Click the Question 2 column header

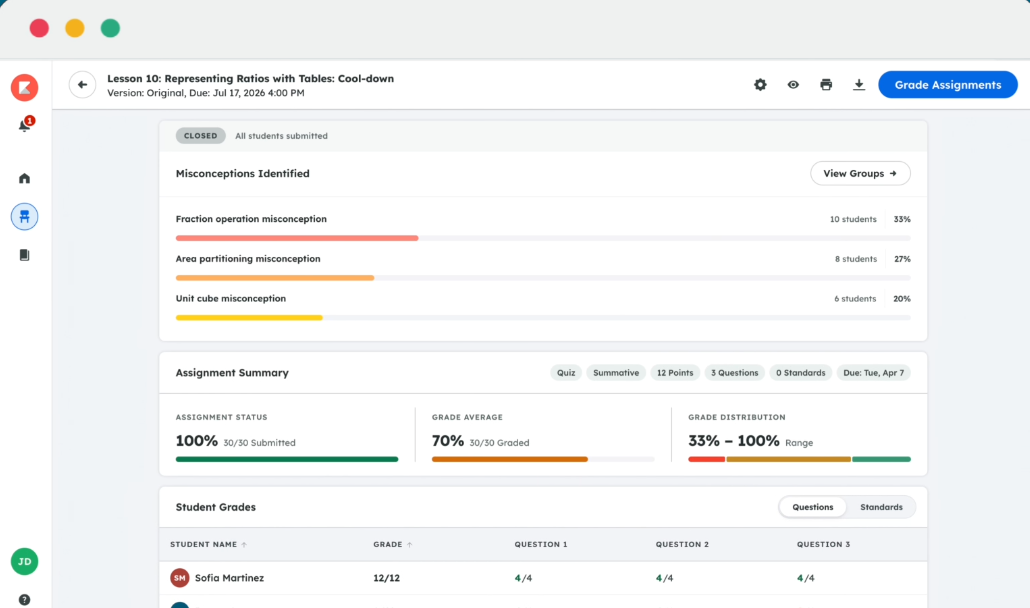[682, 544]
